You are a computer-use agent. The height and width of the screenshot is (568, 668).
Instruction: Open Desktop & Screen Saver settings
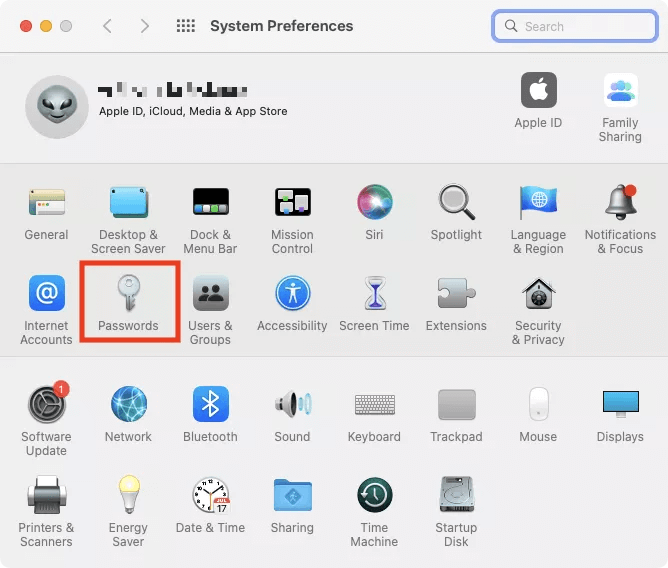click(x=128, y=204)
